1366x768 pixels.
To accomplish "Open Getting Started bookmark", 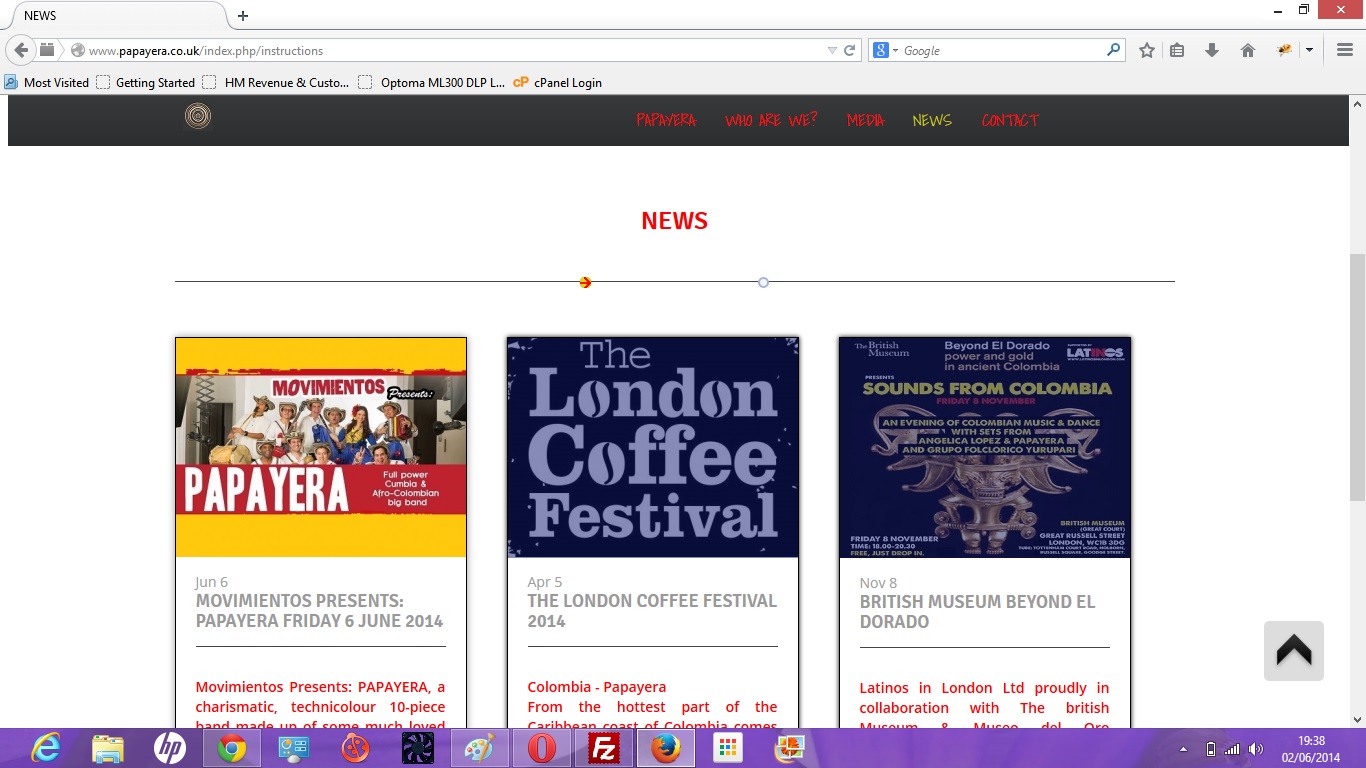I will [x=146, y=82].
